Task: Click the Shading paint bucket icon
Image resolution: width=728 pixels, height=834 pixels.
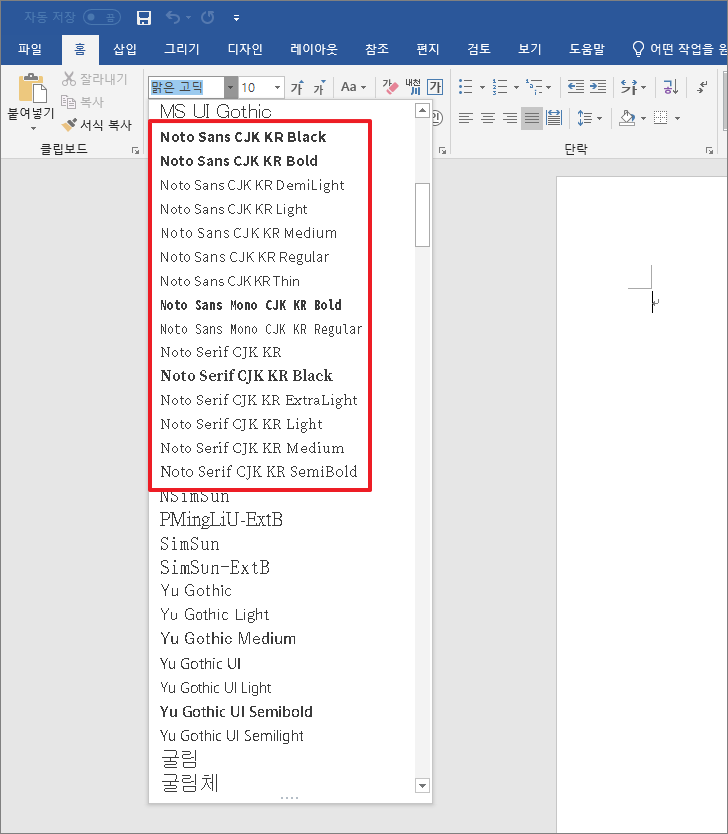Action: click(x=627, y=118)
